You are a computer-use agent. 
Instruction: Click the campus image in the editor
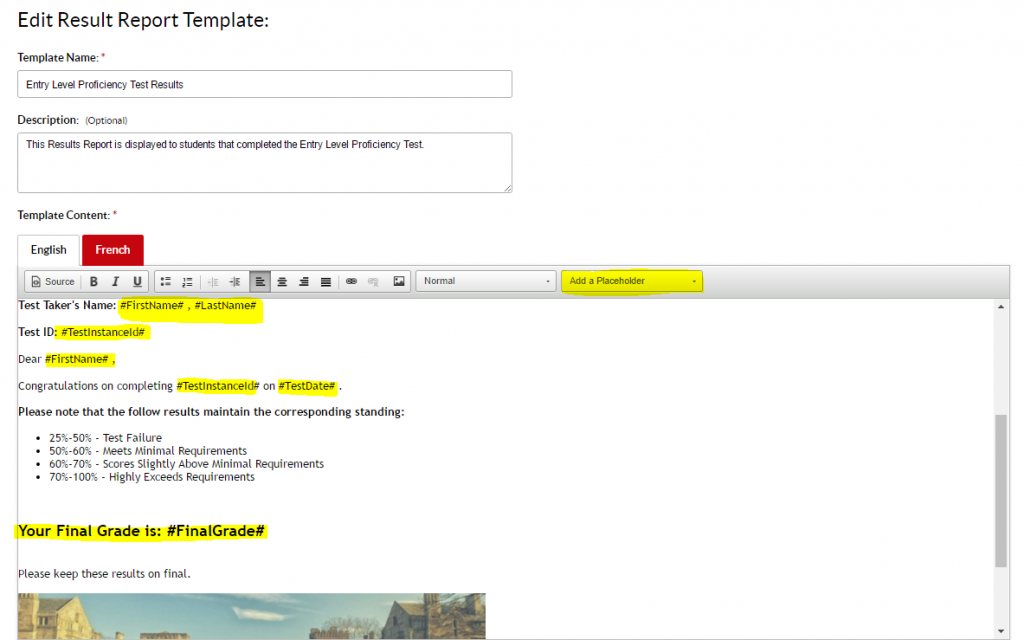252,616
